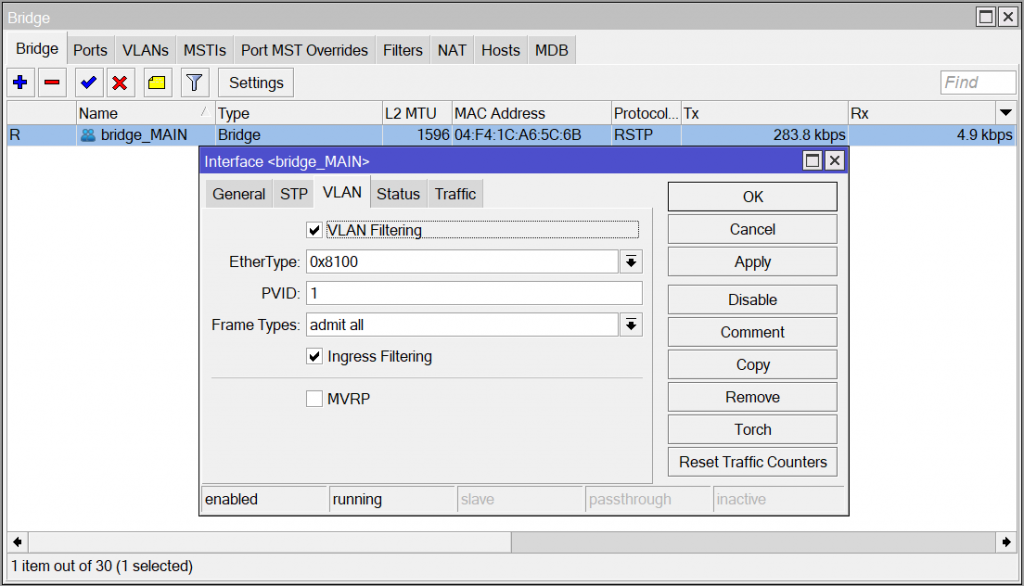Image resolution: width=1024 pixels, height=586 pixels.
Task: Enable the MVRP checkbox
Action: 314,399
